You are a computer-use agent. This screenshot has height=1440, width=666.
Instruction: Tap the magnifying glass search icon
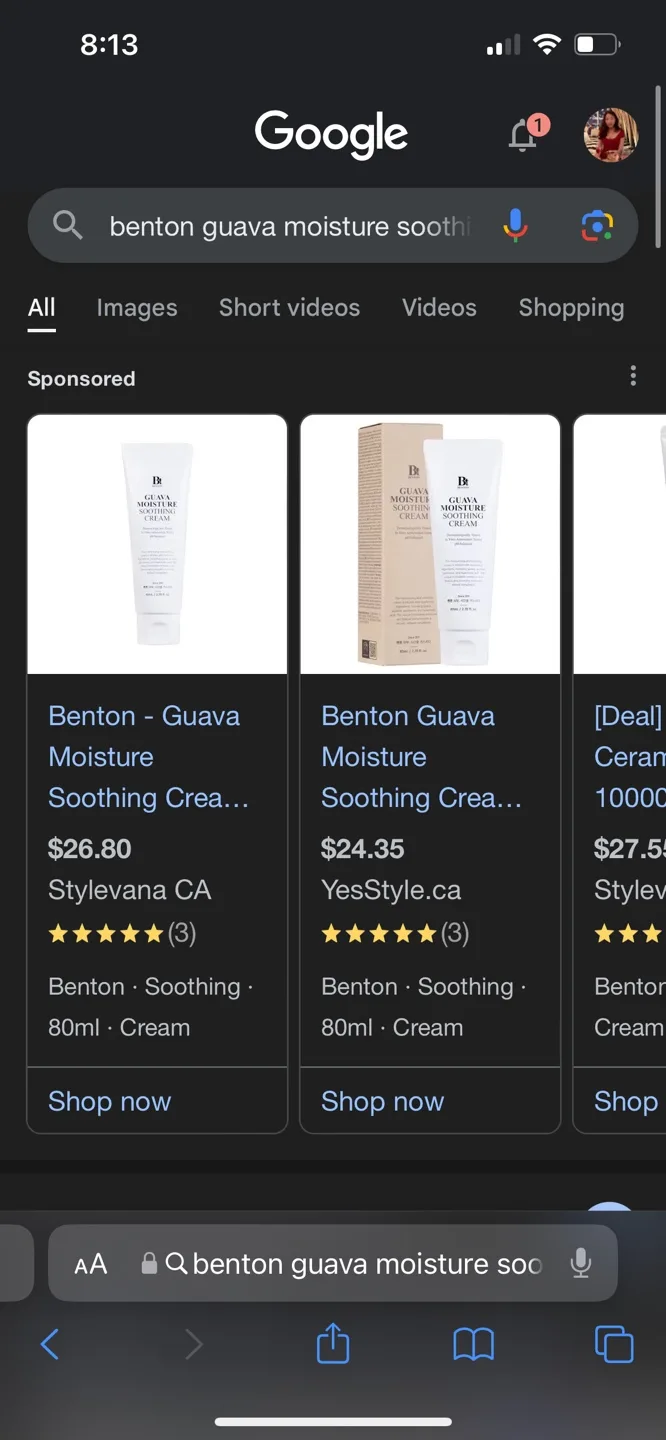pyautogui.click(x=67, y=225)
